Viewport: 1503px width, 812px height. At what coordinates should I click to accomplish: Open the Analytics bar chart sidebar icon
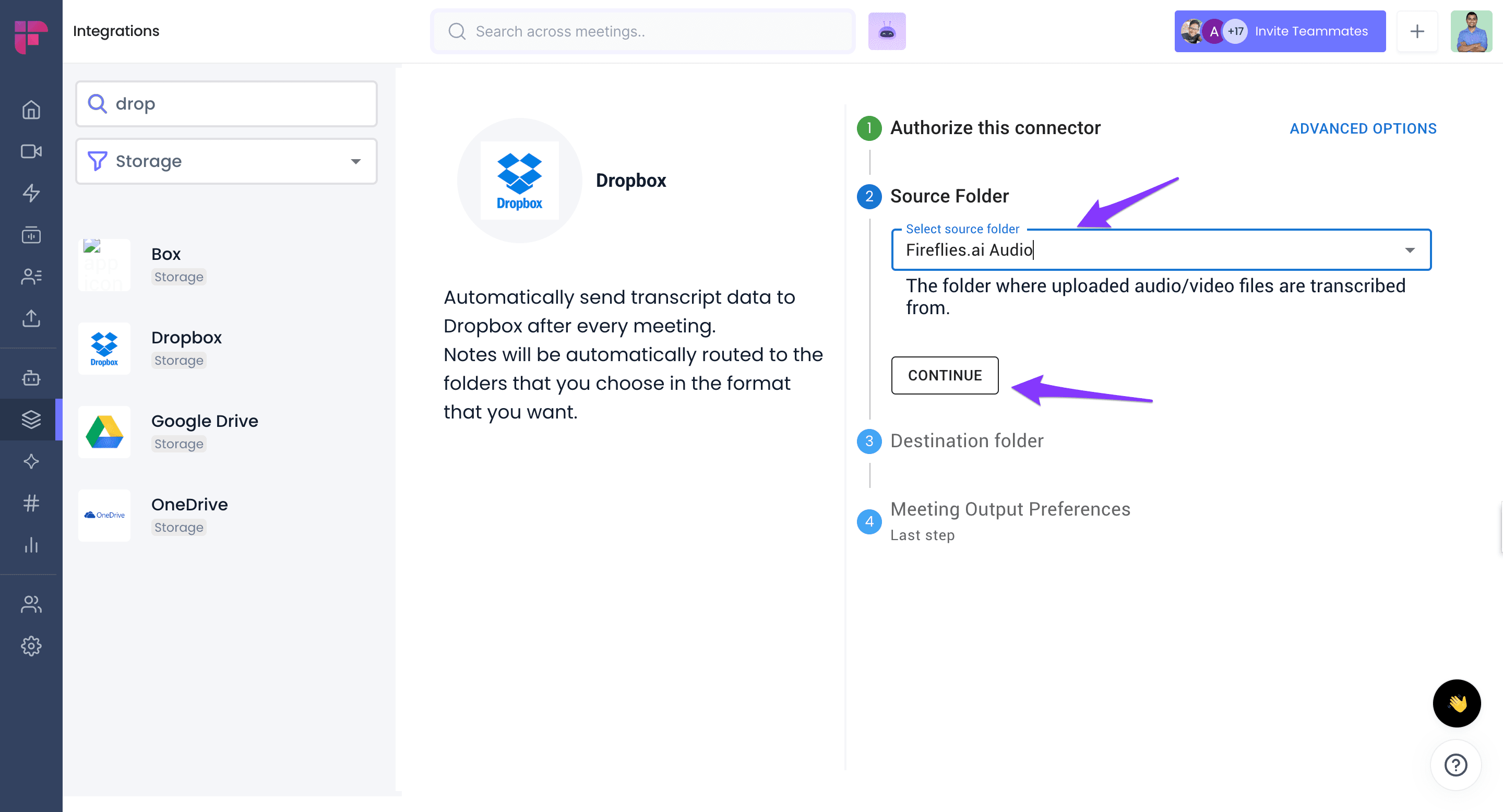pos(31,545)
